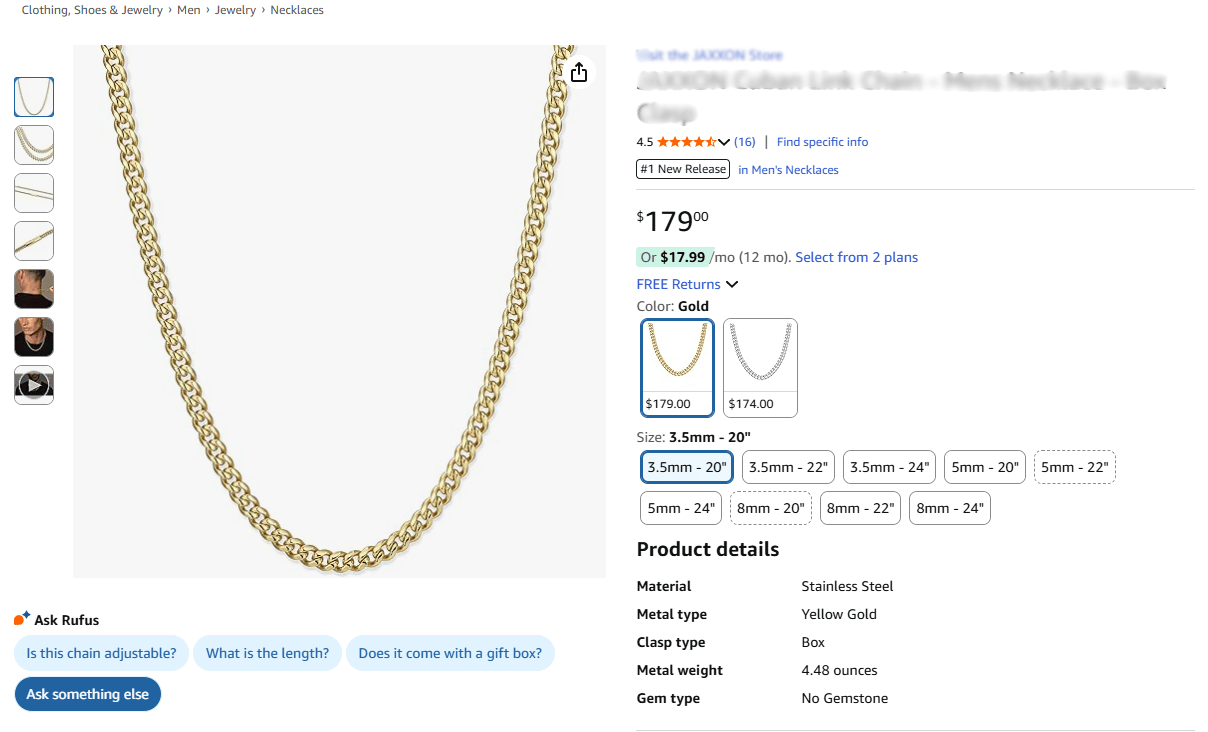Choose size 5mm - 20"
1208x732 pixels.
(x=984, y=467)
